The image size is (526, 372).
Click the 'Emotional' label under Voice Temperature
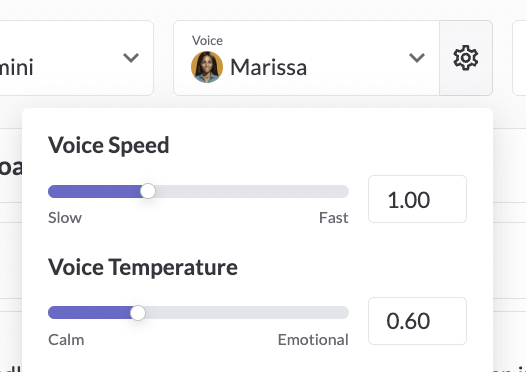tap(313, 340)
